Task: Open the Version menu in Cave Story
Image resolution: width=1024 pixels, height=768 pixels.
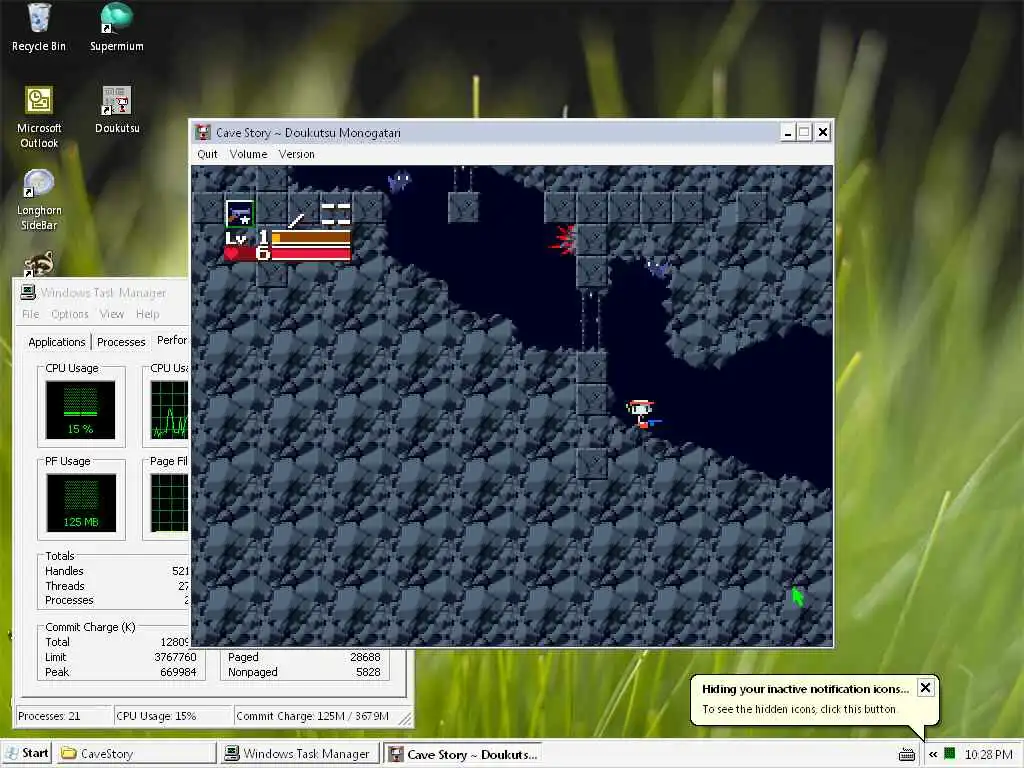Action: click(x=296, y=154)
